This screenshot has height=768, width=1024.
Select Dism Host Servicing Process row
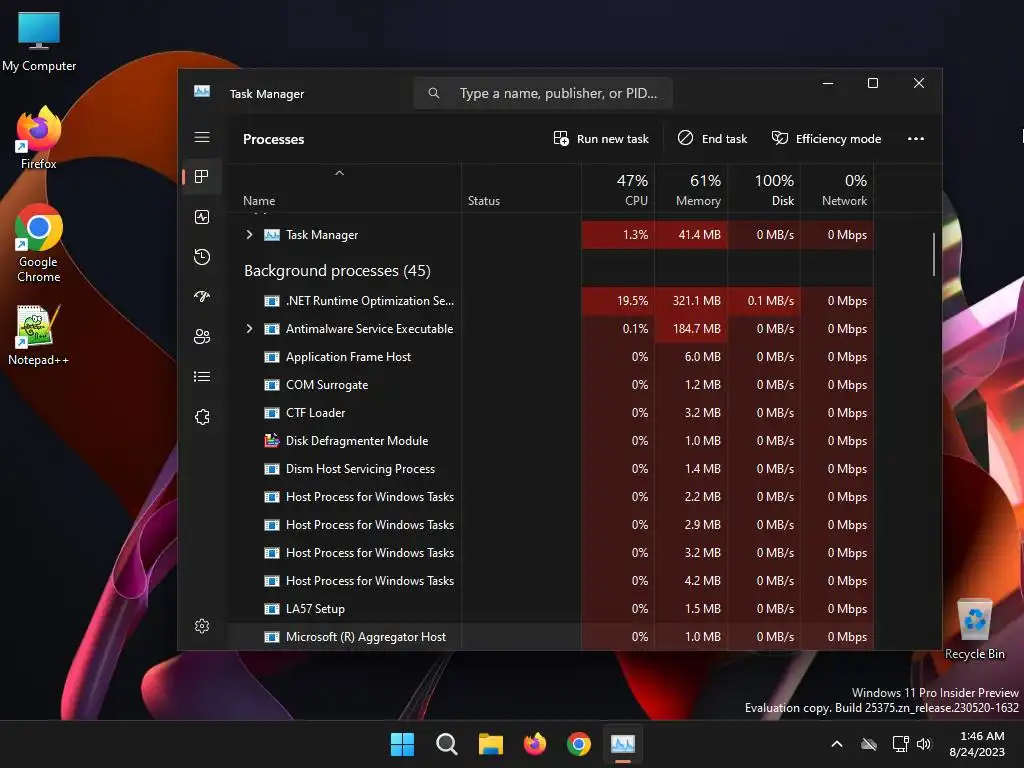pyautogui.click(x=550, y=469)
